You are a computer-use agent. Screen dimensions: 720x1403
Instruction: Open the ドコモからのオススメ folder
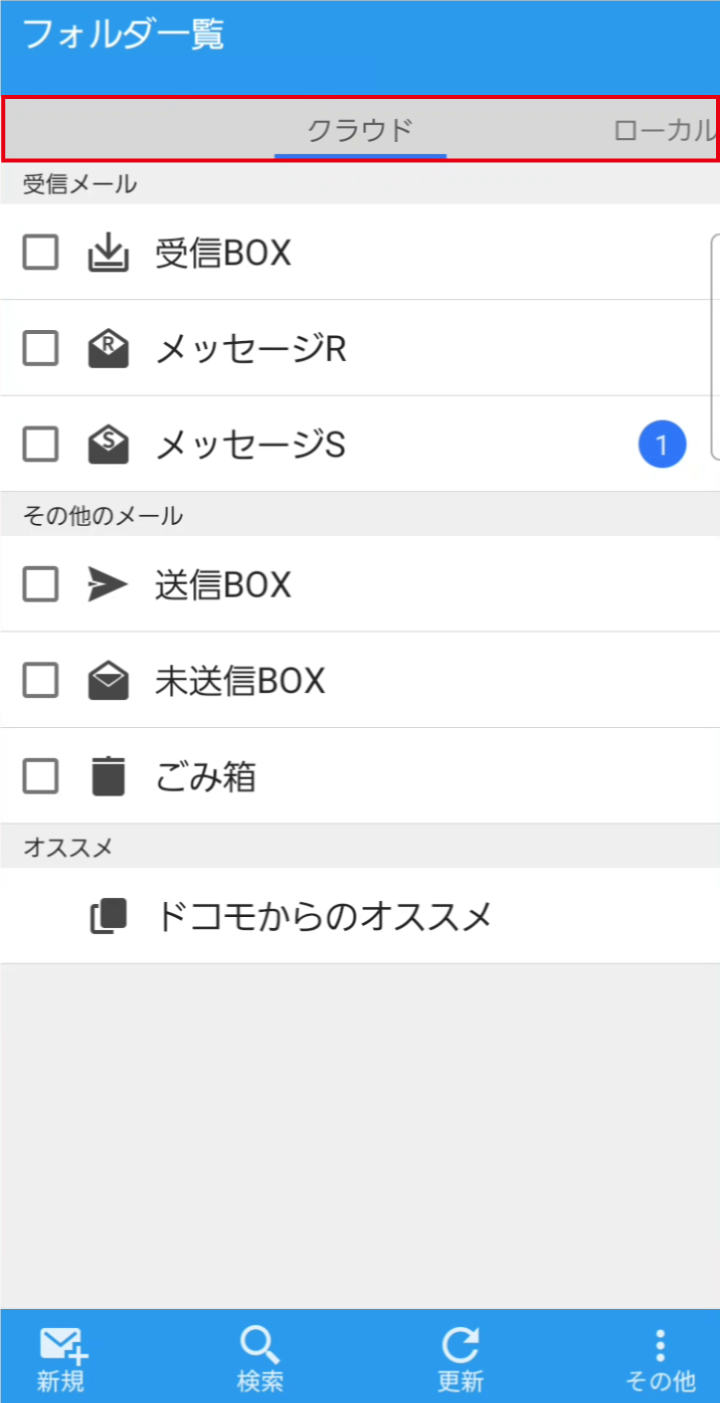click(324, 916)
